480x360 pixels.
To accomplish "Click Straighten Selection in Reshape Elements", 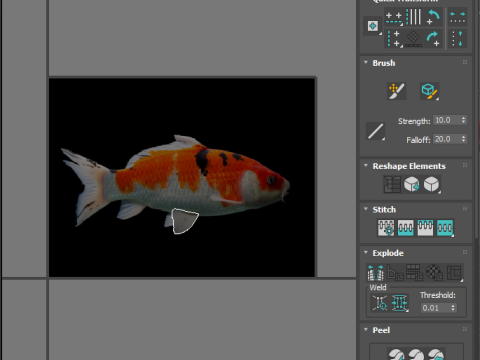I will tap(392, 184).
